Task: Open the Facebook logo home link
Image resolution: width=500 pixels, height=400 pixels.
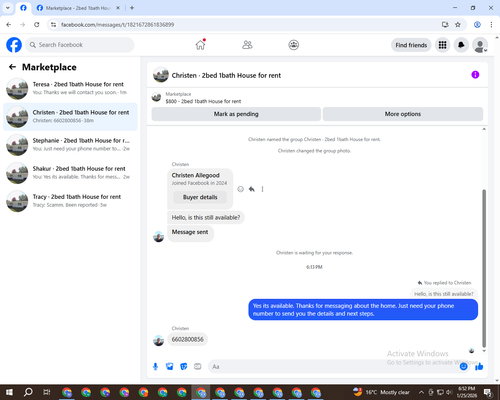Action: pyautogui.click(x=14, y=45)
